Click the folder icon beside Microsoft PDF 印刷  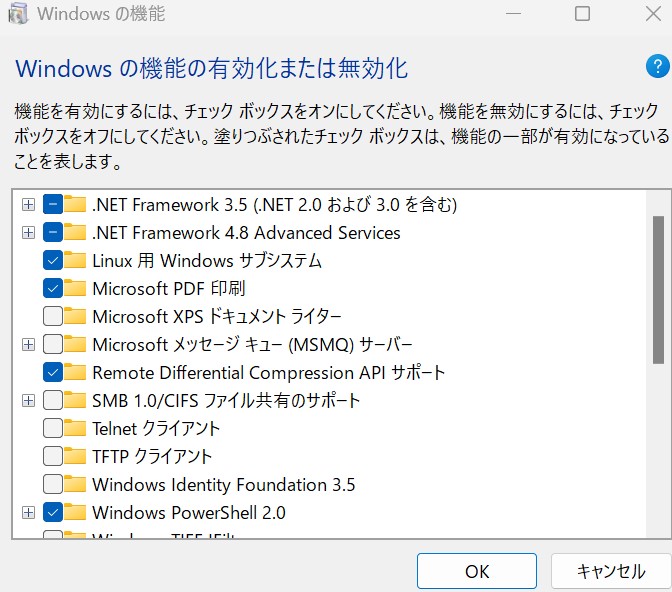click(x=76, y=289)
